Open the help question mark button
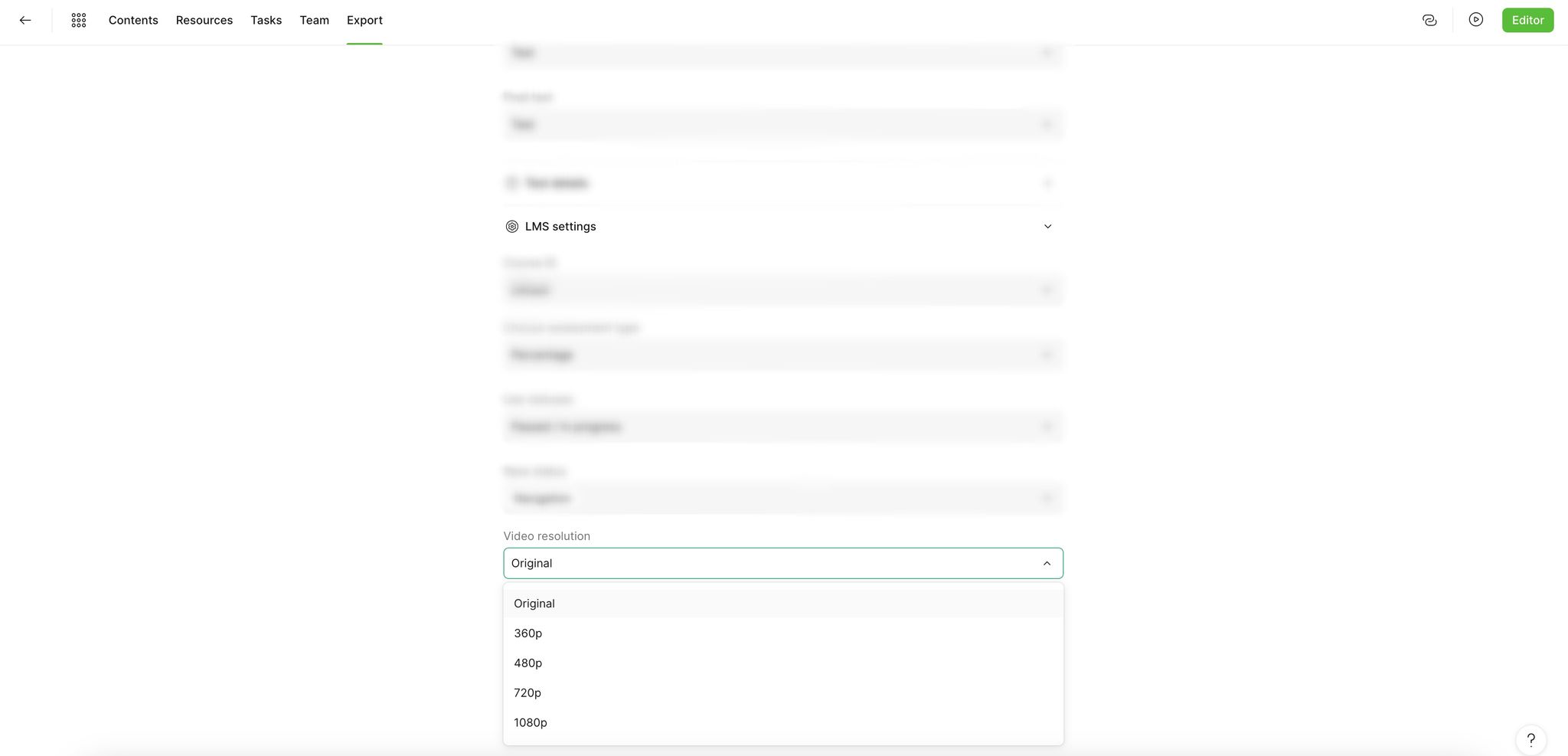 tap(1531, 740)
